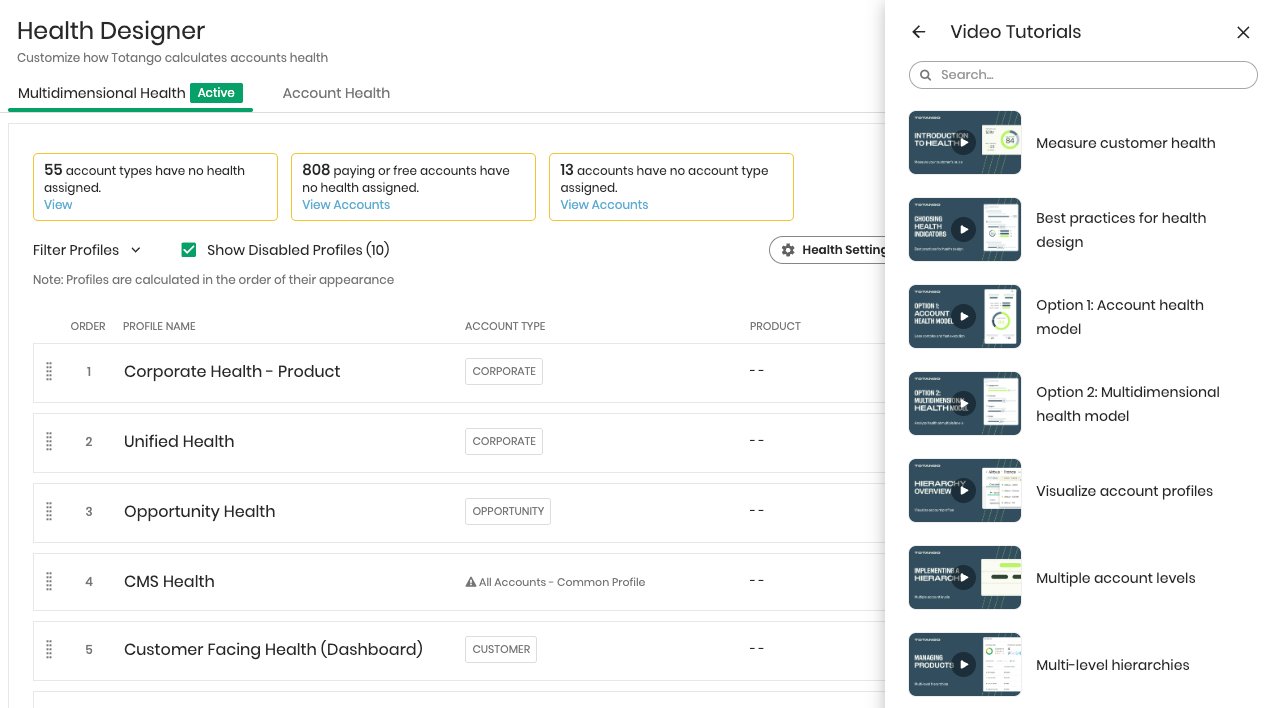Click the search magnifier icon
Viewport: 1276px width, 708px height.
926,75
